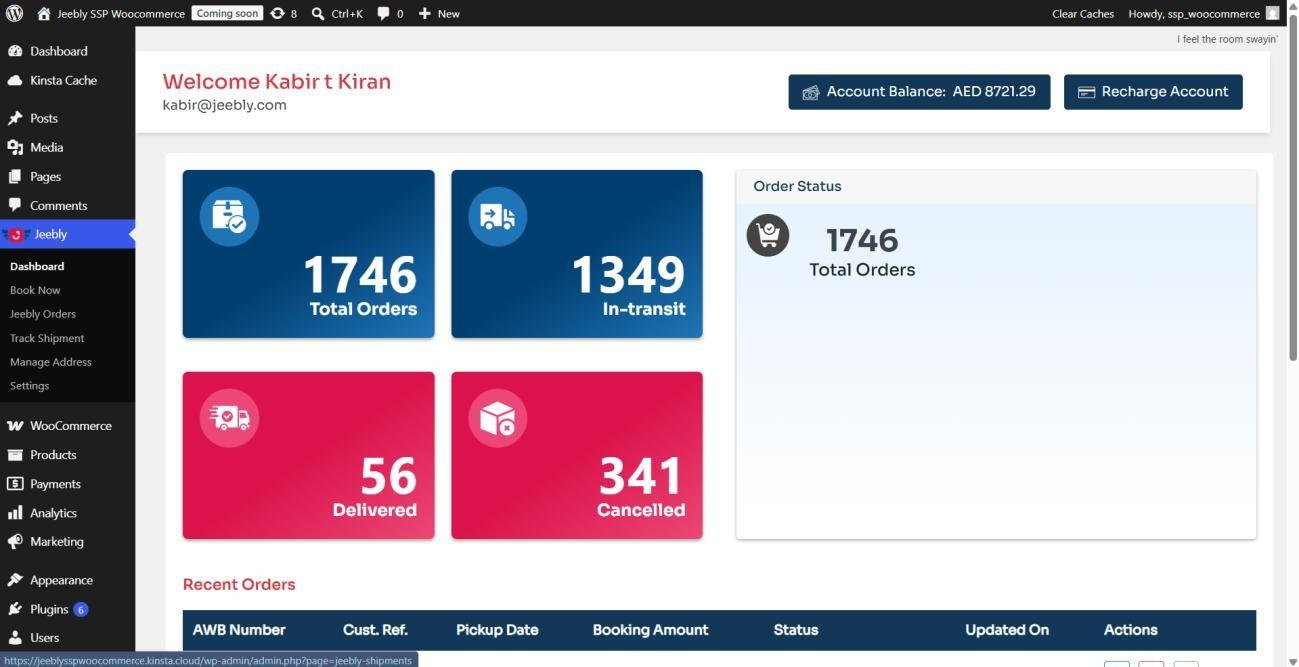Click the WordPress logo icon
Viewport: 1299px width, 667px height.
[14, 13]
